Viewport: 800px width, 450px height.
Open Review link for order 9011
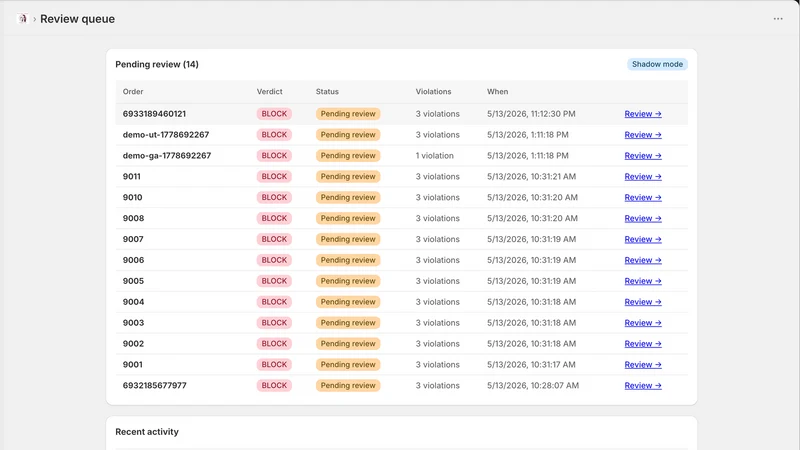click(x=643, y=177)
